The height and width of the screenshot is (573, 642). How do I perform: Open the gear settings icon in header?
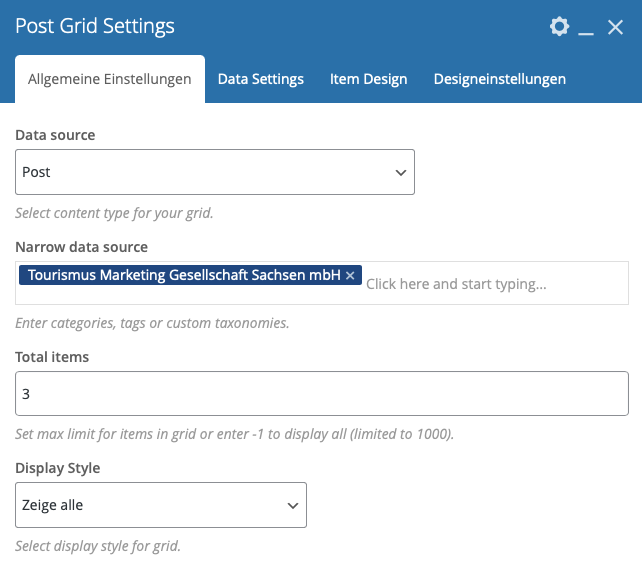tap(559, 27)
